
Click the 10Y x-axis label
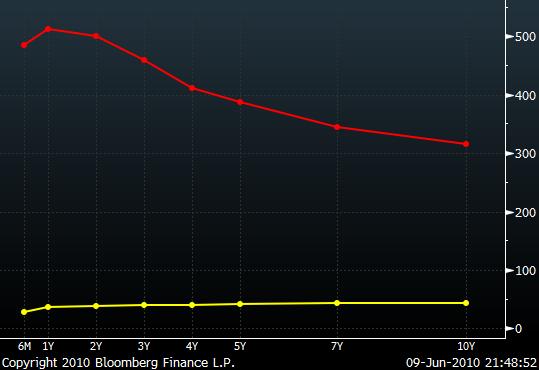(466, 346)
